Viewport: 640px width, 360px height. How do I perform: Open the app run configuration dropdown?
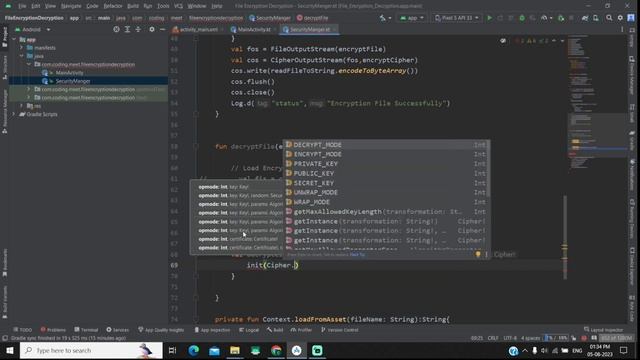[412, 18]
